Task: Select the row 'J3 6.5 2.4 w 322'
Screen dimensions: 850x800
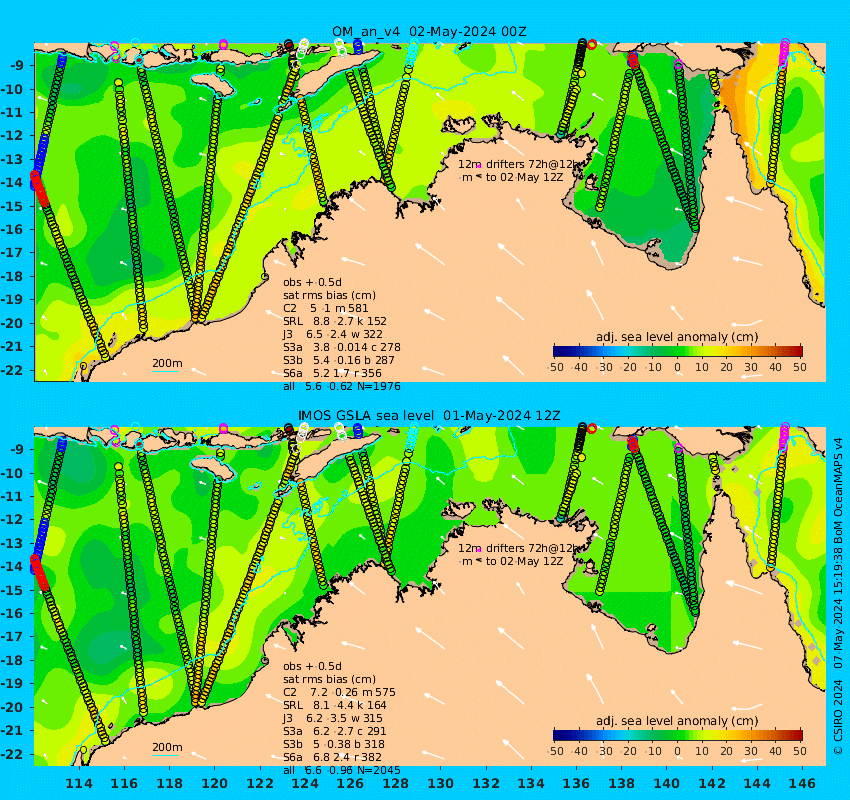Action: pyautogui.click(x=332, y=334)
